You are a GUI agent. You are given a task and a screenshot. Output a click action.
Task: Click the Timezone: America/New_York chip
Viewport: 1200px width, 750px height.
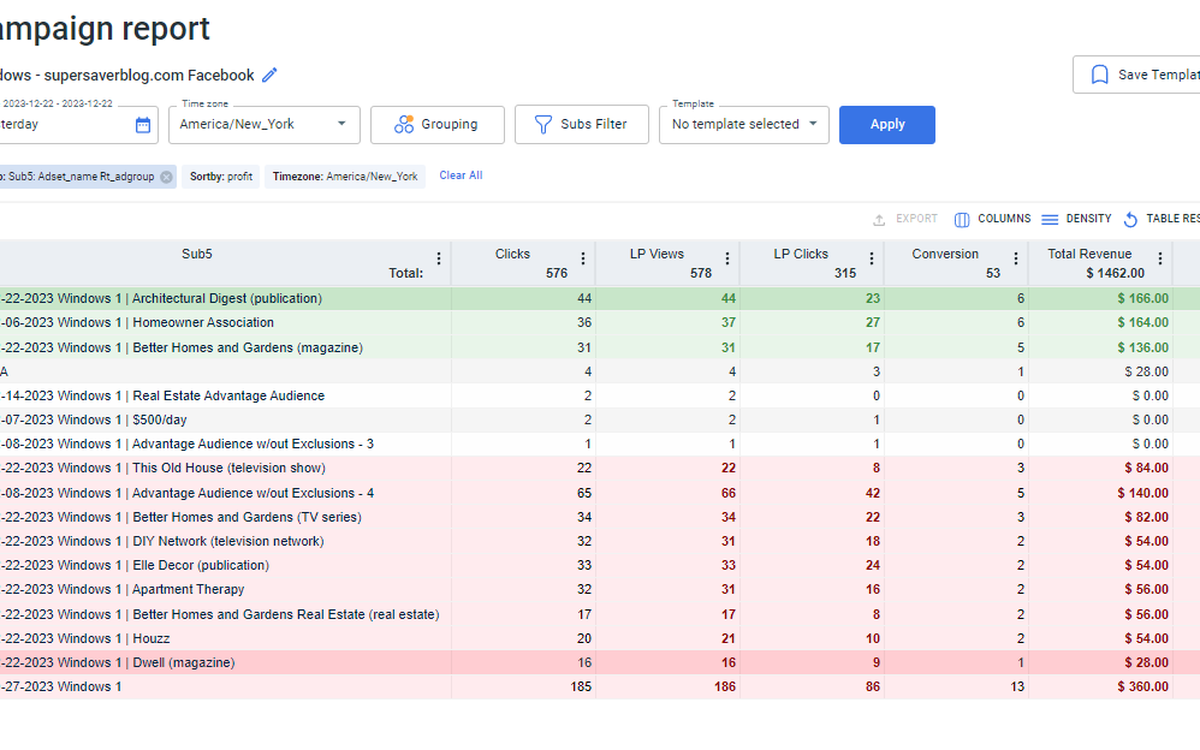[x=345, y=176]
